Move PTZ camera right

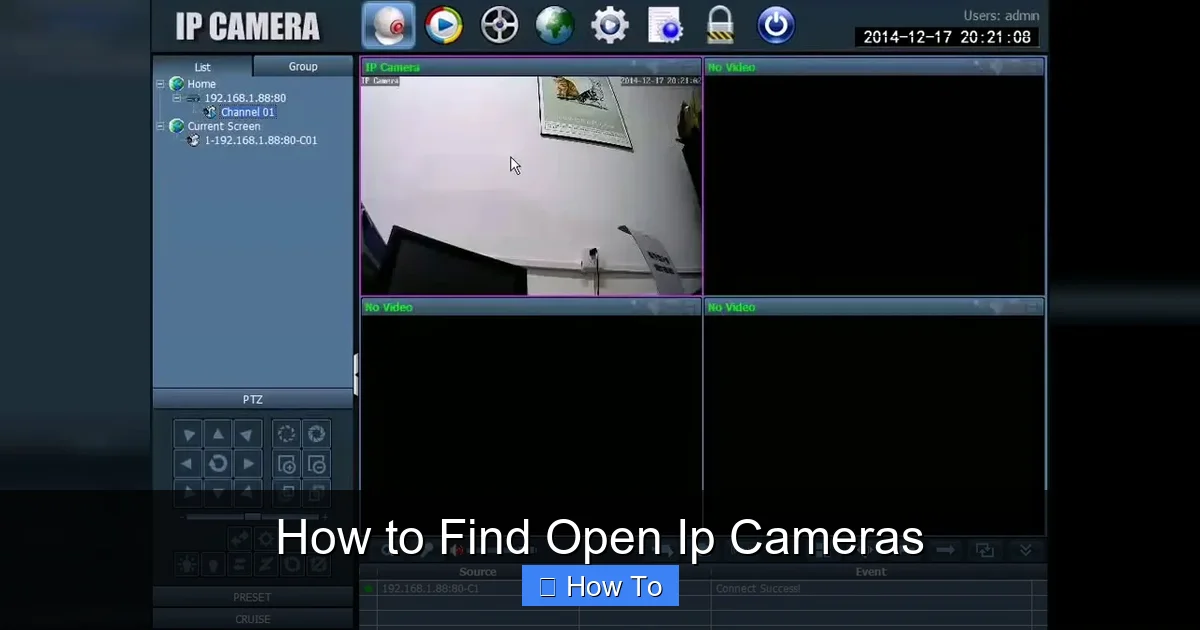[248, 464]
